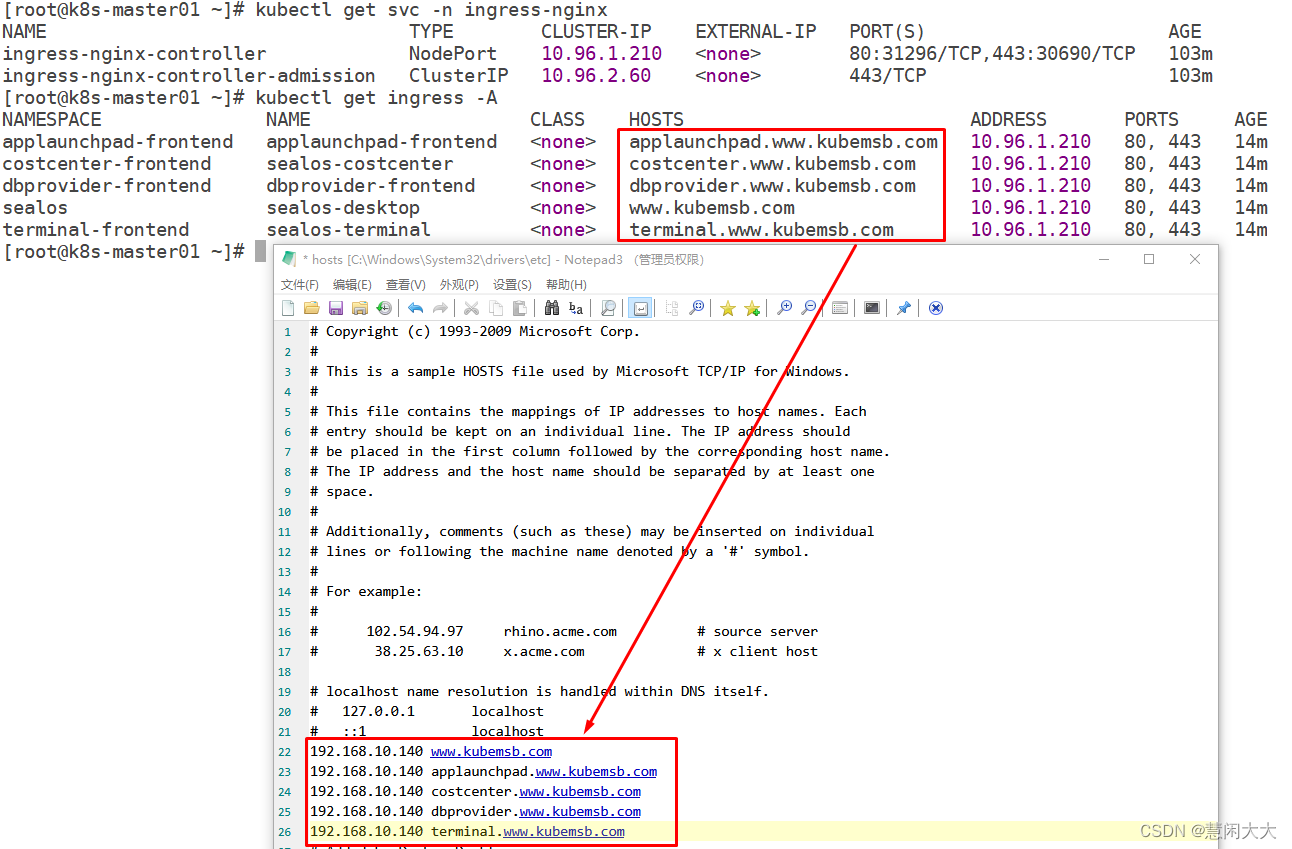Click the Find binoculars icon
This screenshot has width=1292, height=849.
(551, 308)
